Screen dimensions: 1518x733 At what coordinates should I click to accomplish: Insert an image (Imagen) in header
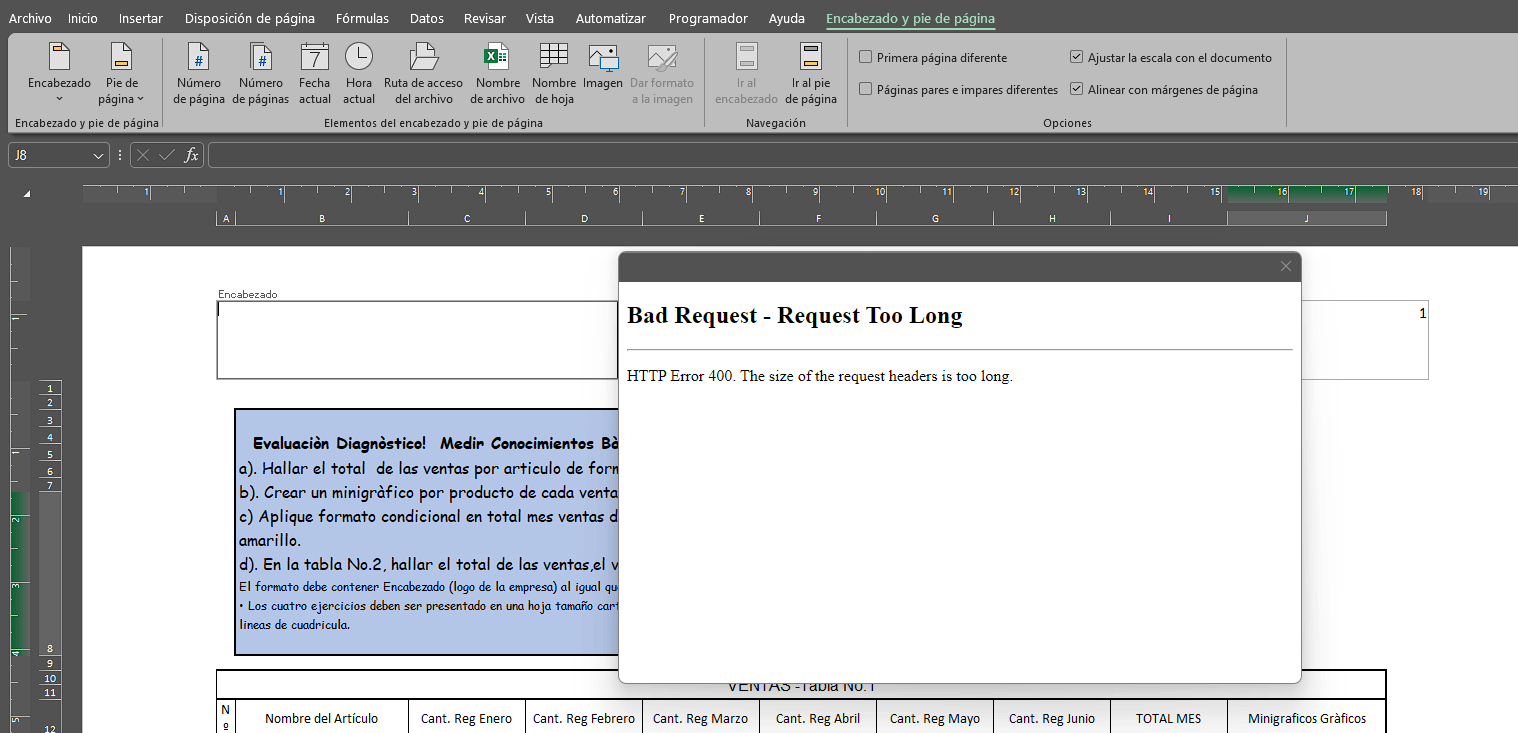click(603, 73)
